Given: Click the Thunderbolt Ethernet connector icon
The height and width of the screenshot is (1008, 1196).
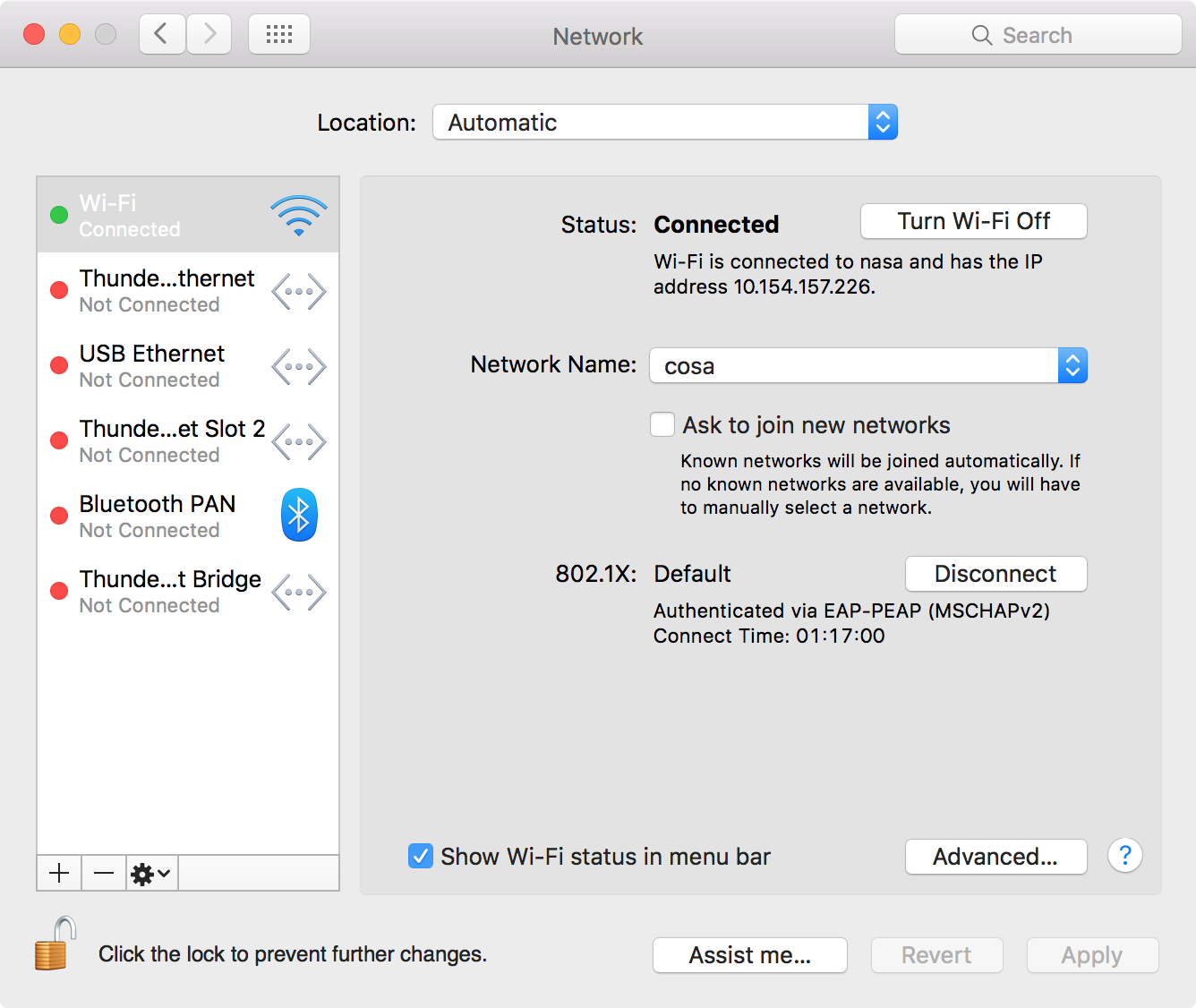Looking at the screenshot, I should pos(298,290).
